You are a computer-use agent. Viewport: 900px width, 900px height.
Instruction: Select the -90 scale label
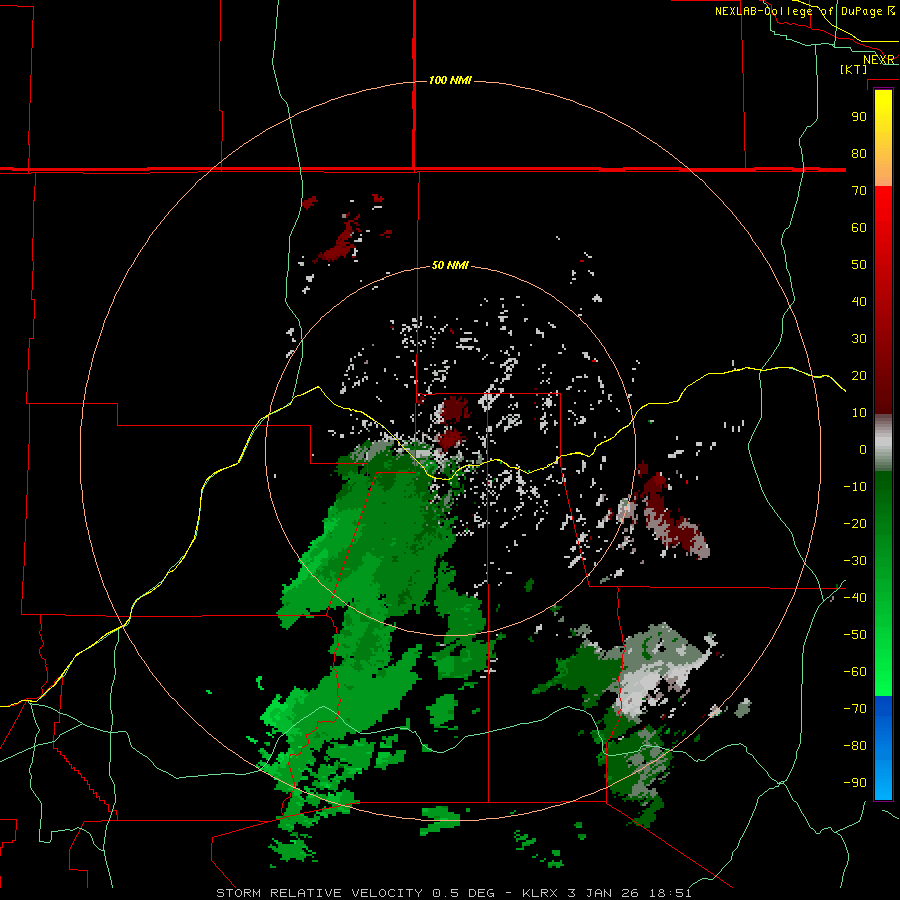[x=855, y=783]
